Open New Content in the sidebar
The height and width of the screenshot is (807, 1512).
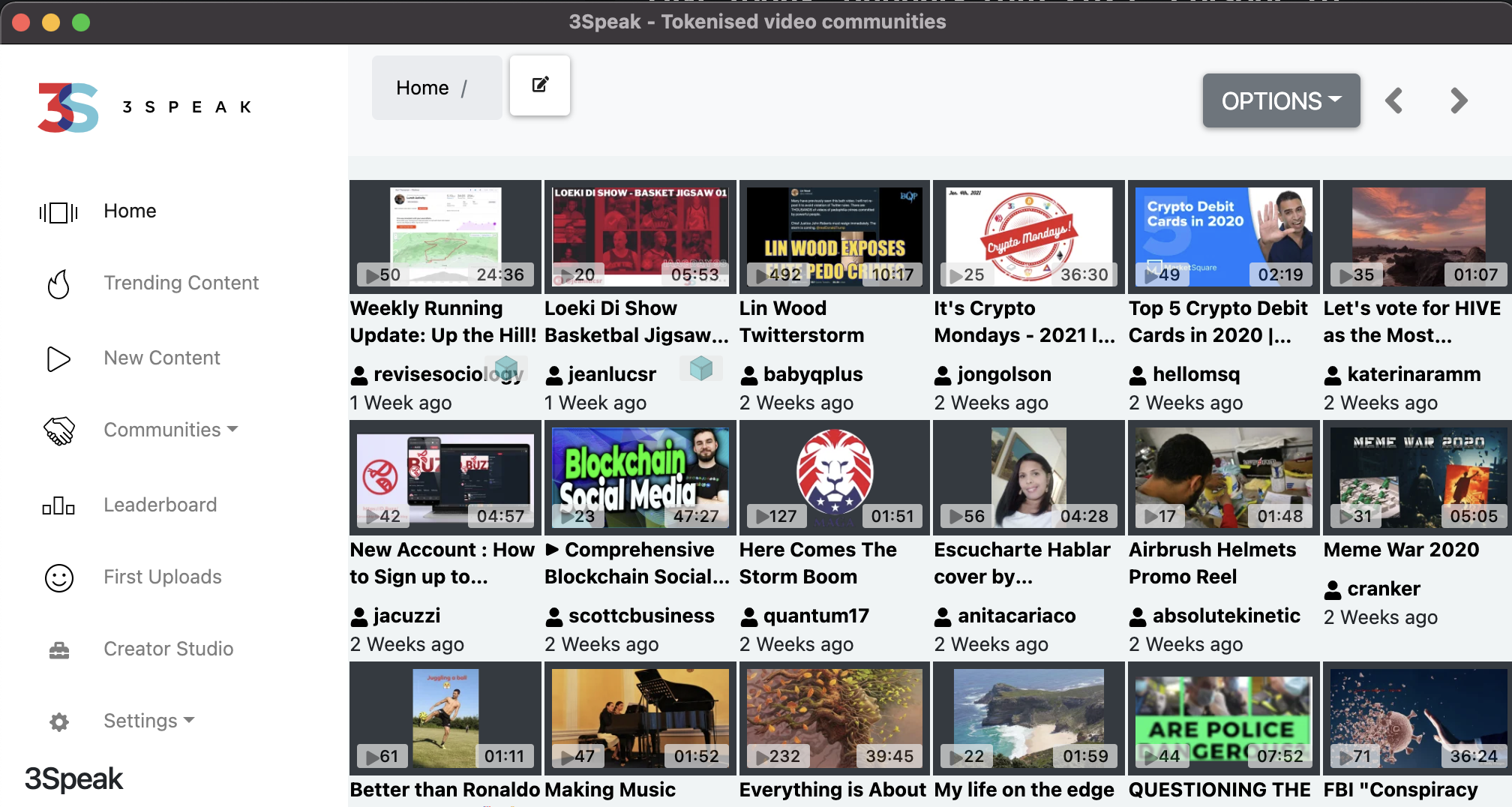pos(161,358)
